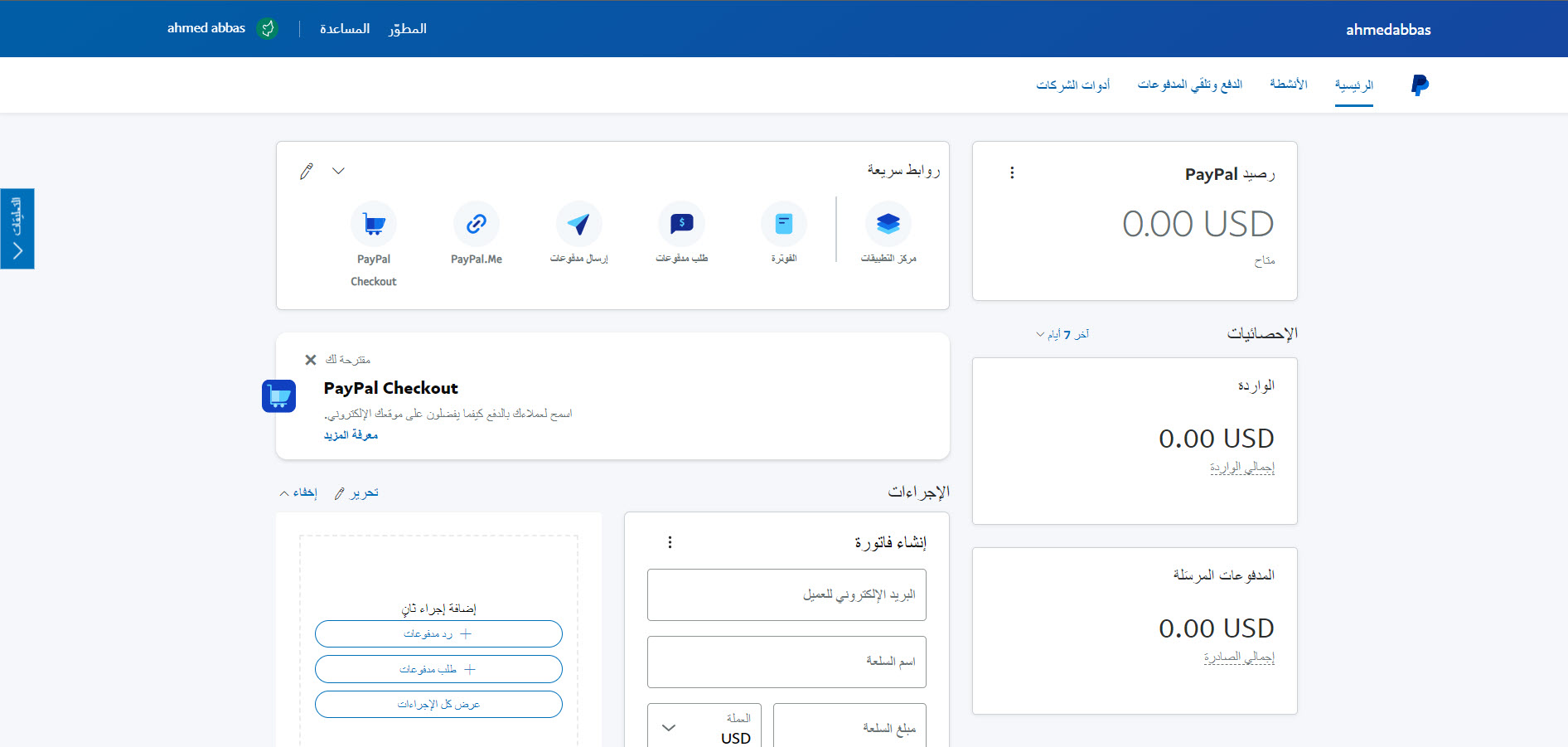The height and width of the screenshot is (747, 1568).
Task: Click the PayPal Checkout suggestion heading
Action: pyautogui.click(x=391, y=388)
